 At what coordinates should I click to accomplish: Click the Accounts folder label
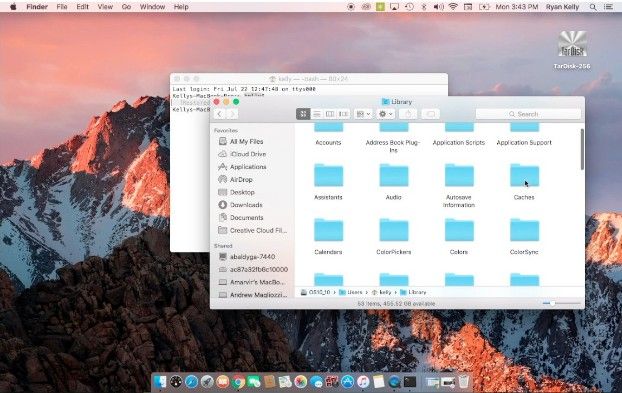click(328, 143)
